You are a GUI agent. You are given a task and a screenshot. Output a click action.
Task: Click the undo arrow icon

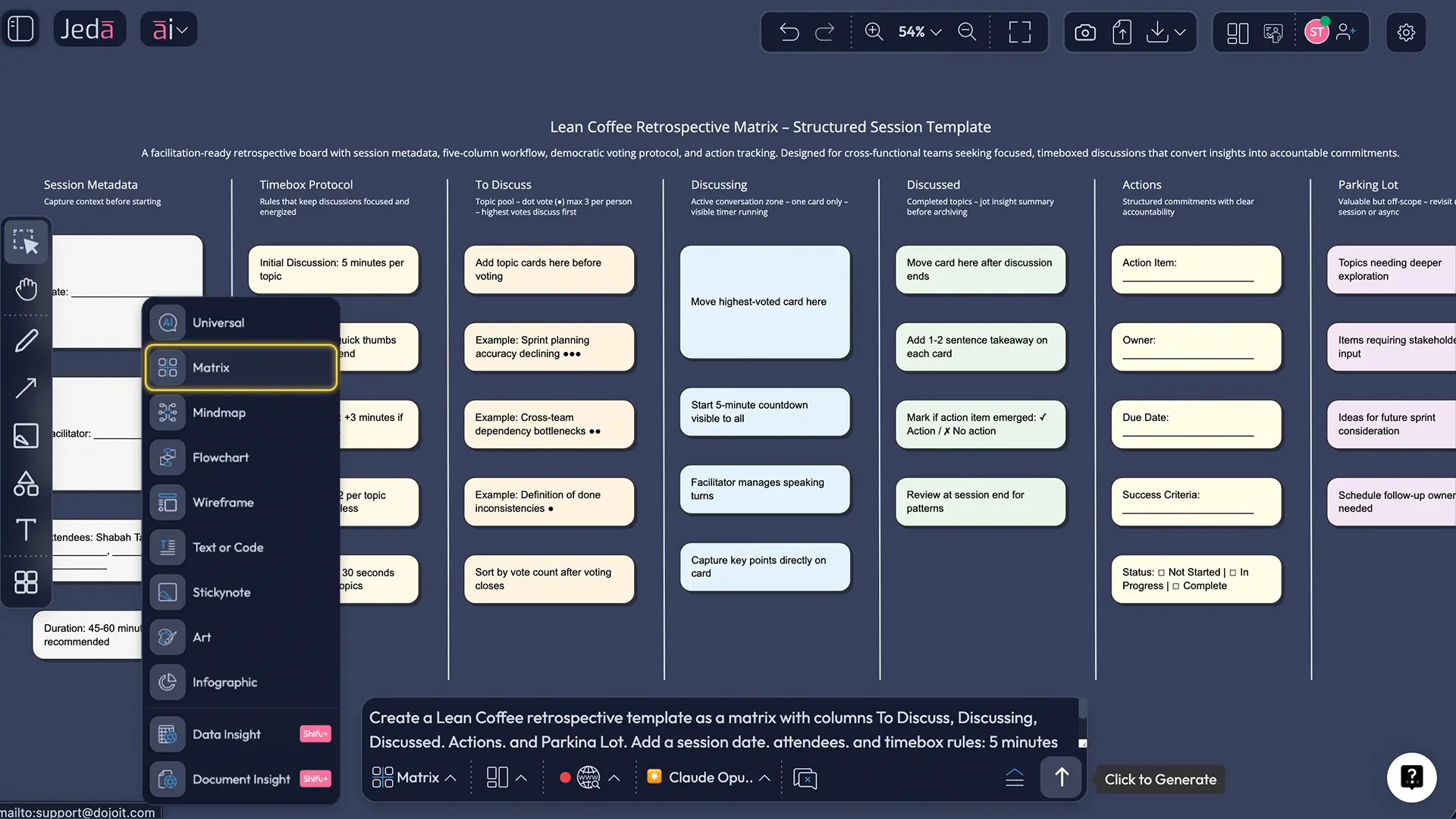[789, 32]
